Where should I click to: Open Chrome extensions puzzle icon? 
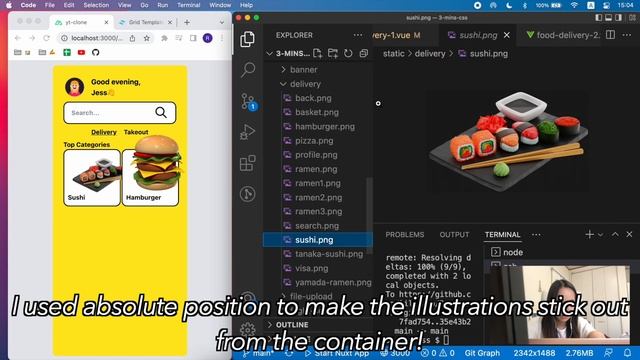click(x=164, y=38)
